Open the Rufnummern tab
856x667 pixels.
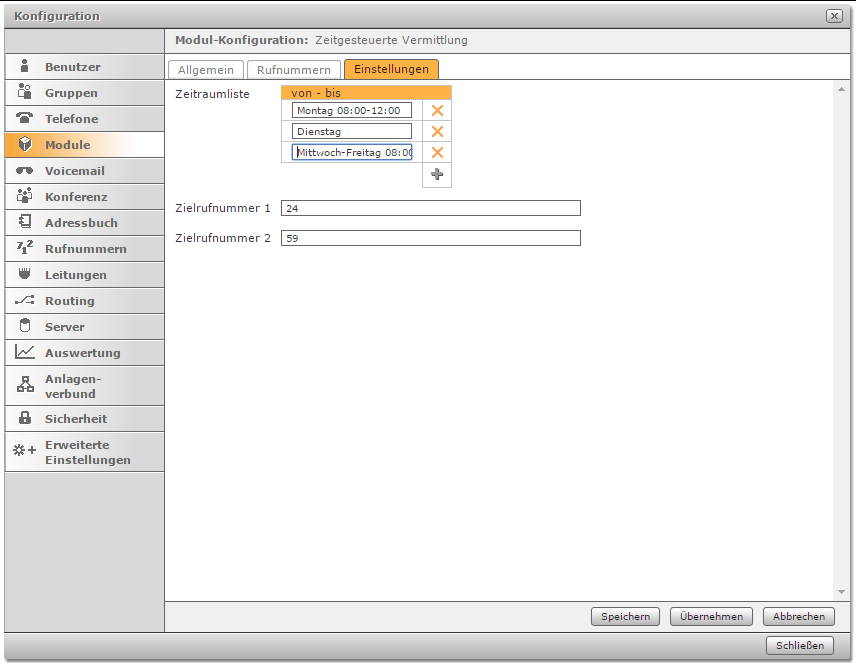293,69
